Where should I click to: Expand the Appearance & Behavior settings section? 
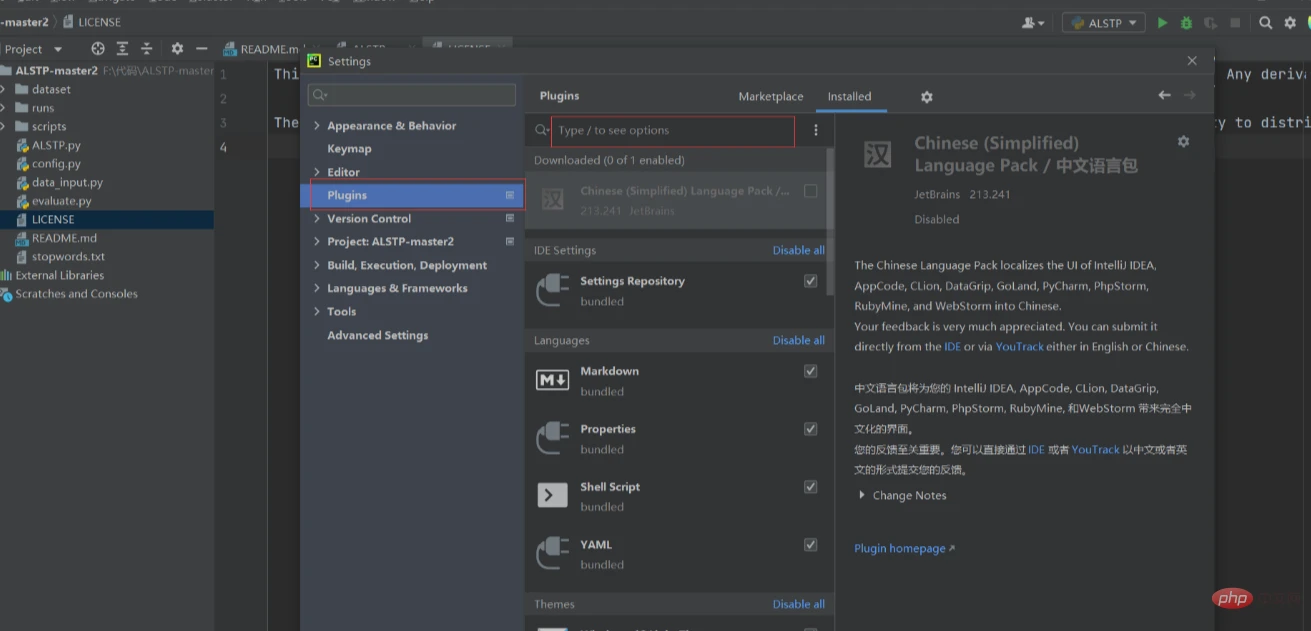(317, 126)
